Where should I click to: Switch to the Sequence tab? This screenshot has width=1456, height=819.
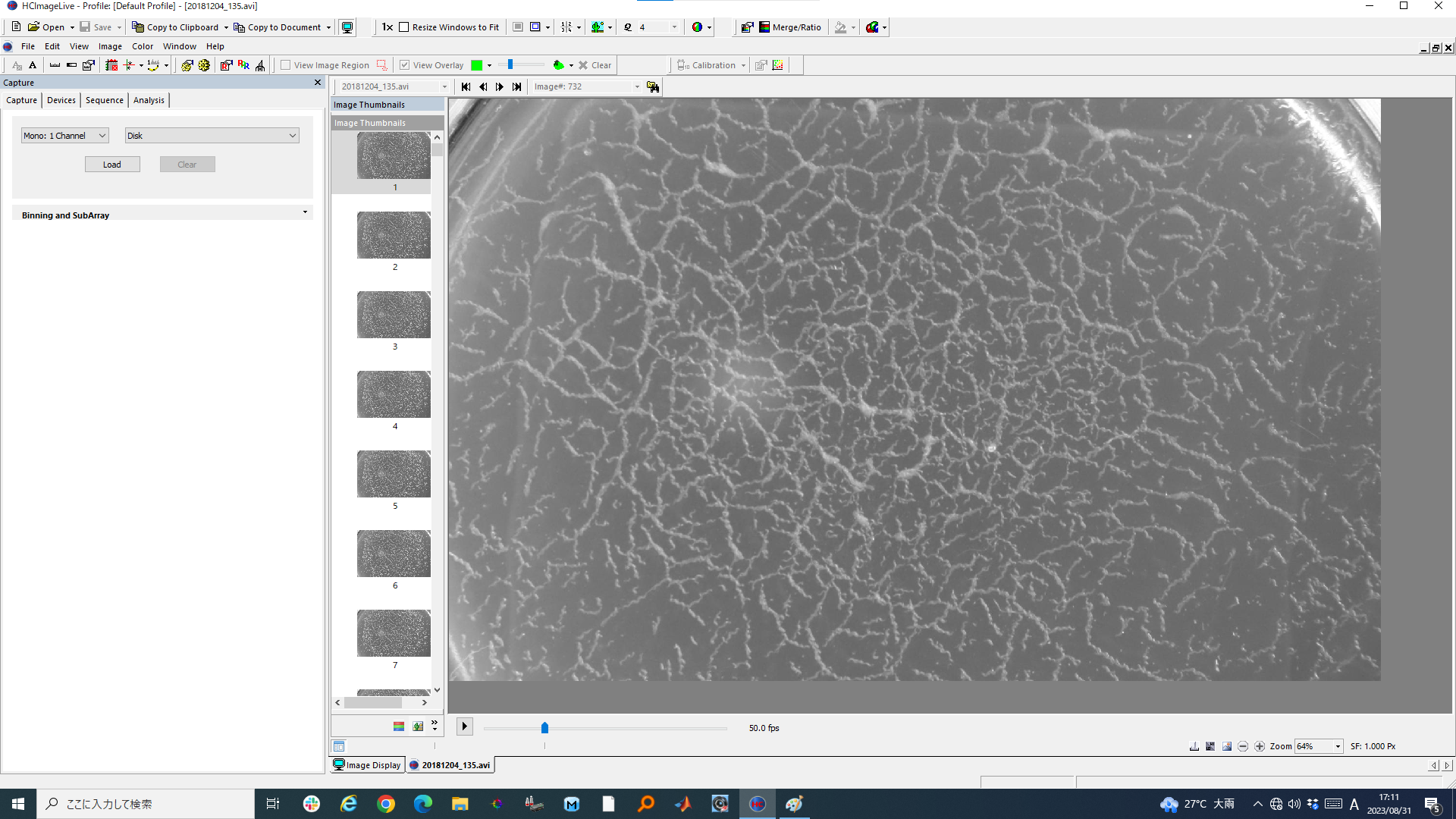click(104, 100)
